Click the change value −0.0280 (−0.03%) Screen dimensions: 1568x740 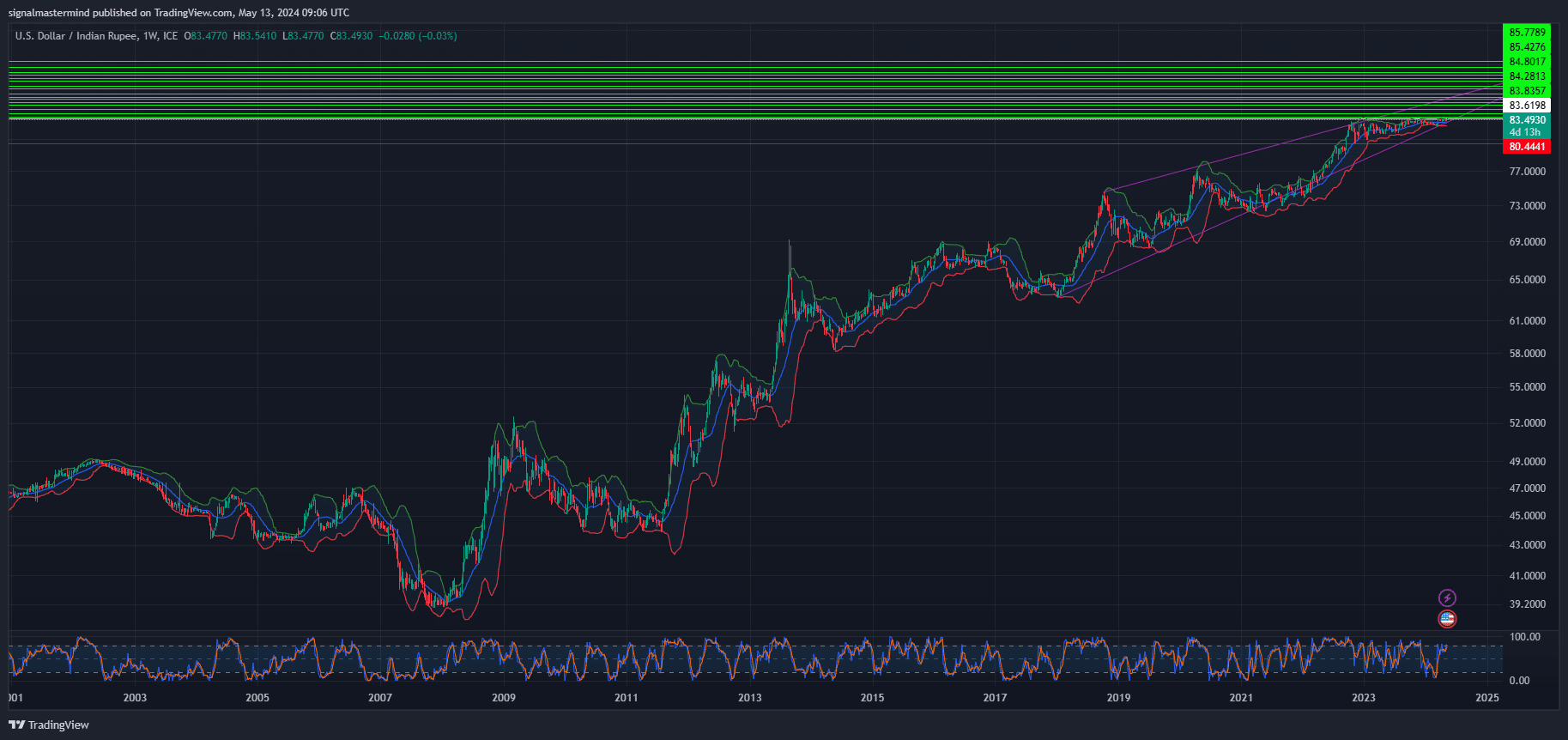[418, 36]
